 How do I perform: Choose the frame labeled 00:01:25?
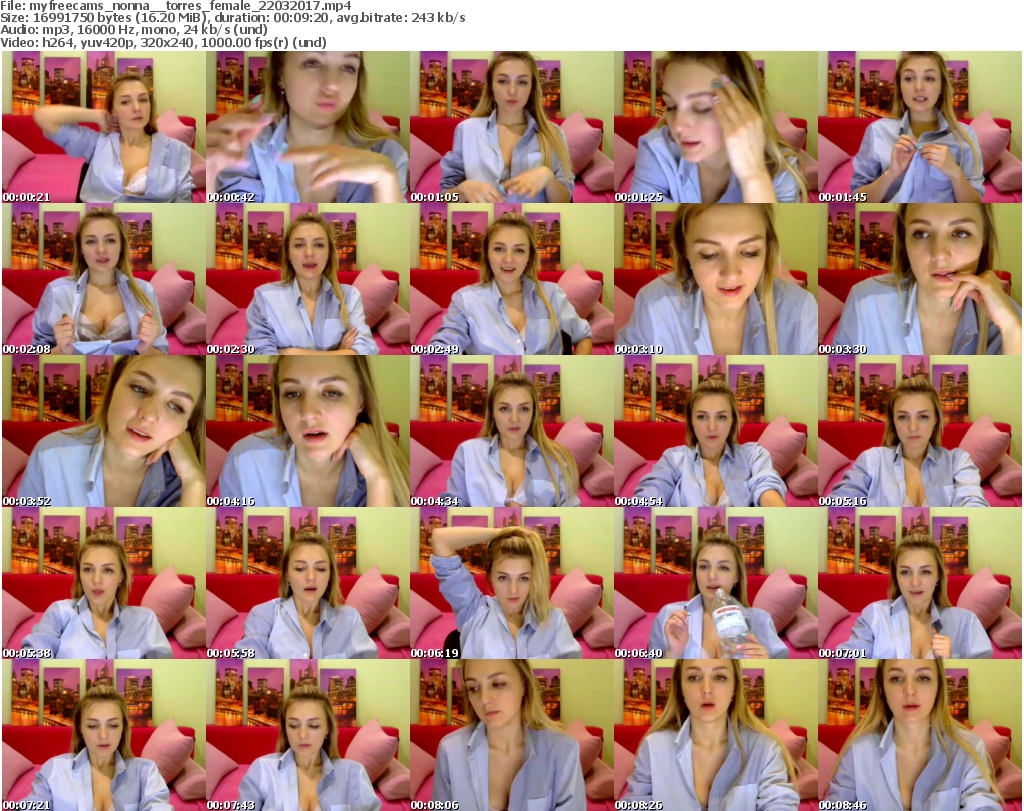[716, 127]
